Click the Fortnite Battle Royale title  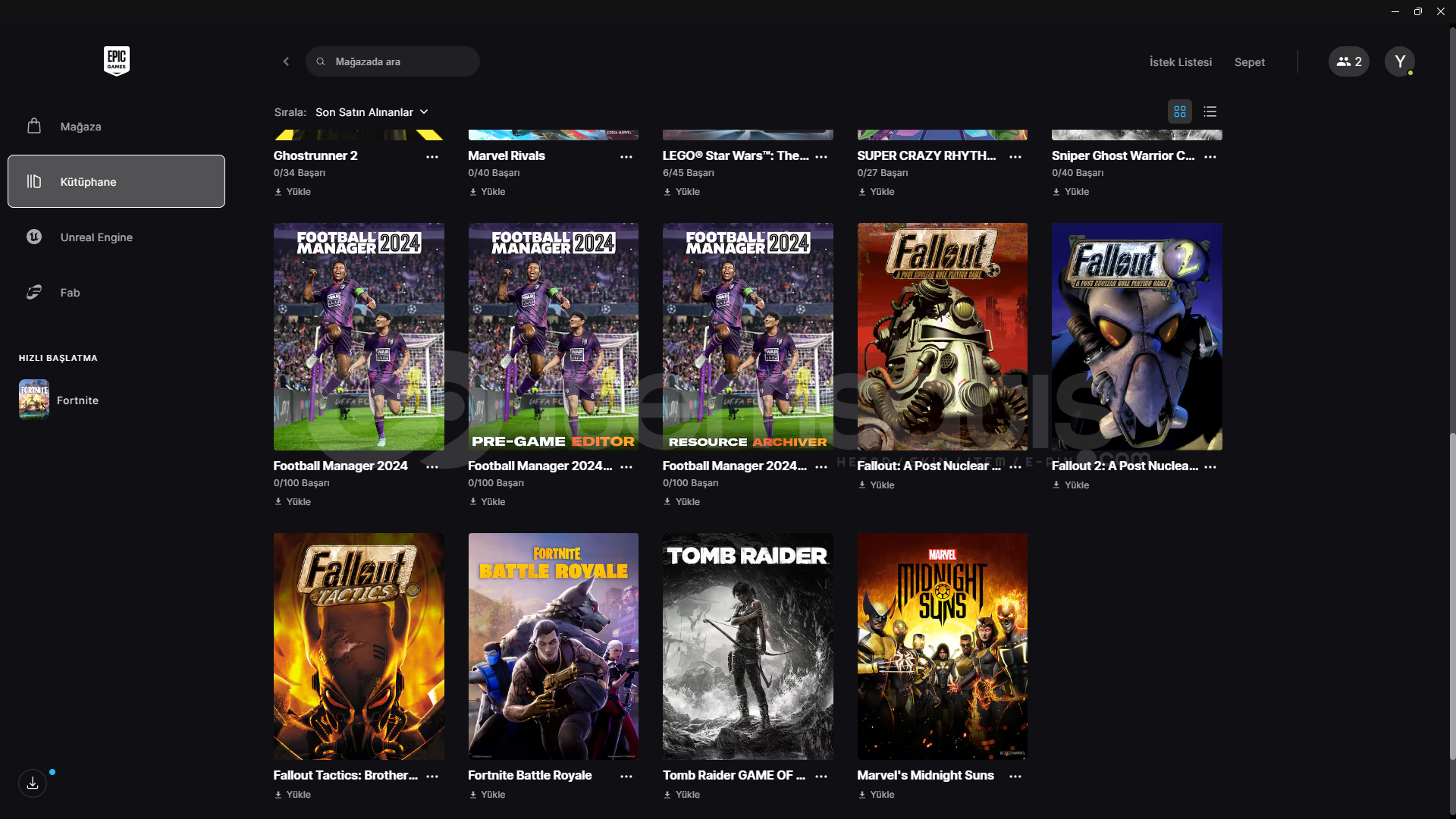(x=530, y=775)
